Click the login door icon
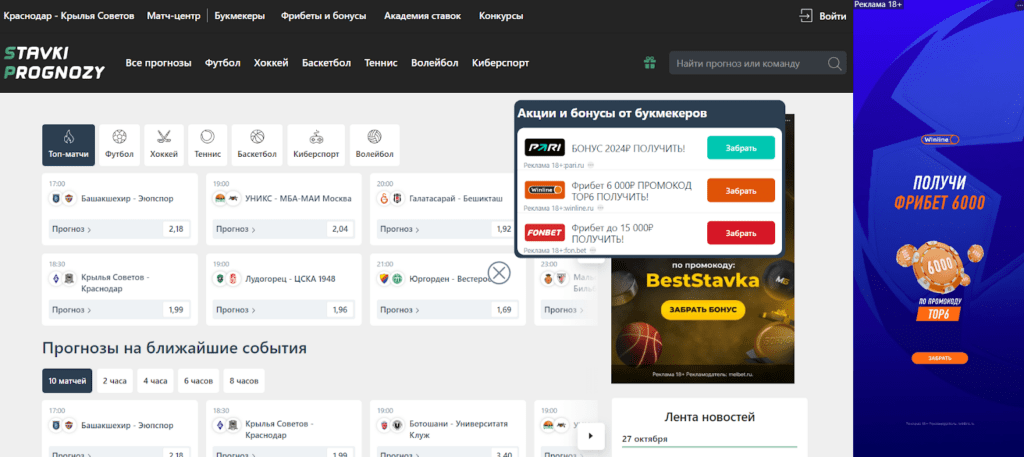This screenshot has height=457, width=1024. pyautogui.click(x=807, y=16)
